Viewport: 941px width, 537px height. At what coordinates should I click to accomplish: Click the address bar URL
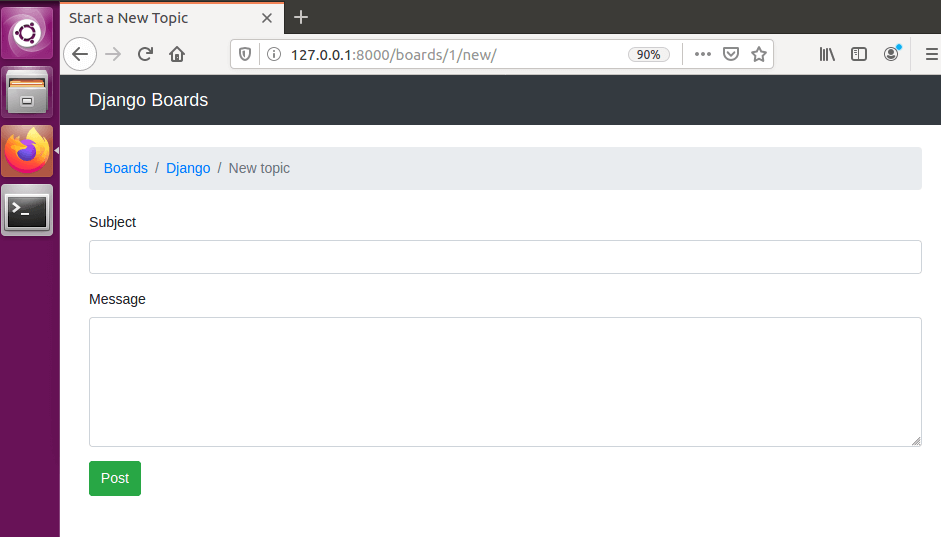point(394,55)
